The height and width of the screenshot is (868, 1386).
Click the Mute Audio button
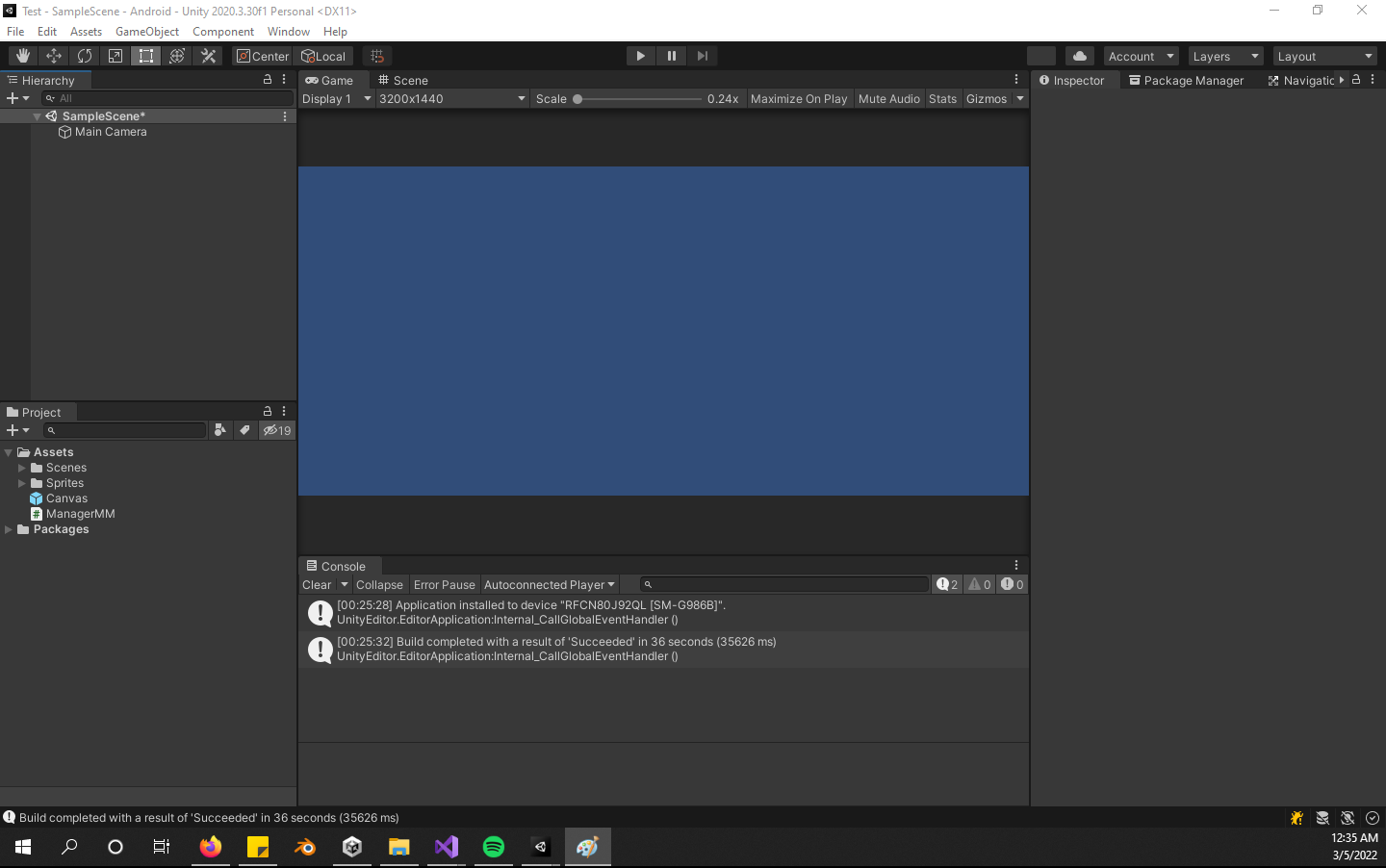pos(888,98)
